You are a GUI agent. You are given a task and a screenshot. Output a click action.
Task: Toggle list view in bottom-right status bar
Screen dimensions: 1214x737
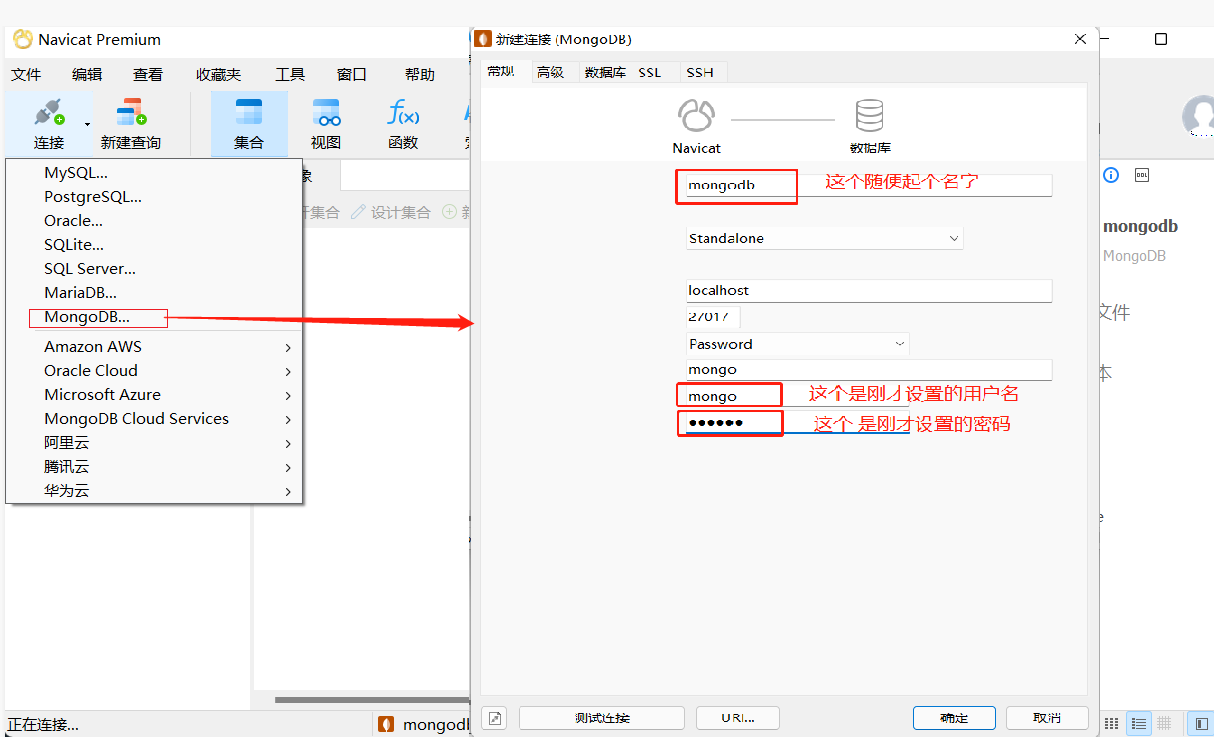pos(1138,723)
